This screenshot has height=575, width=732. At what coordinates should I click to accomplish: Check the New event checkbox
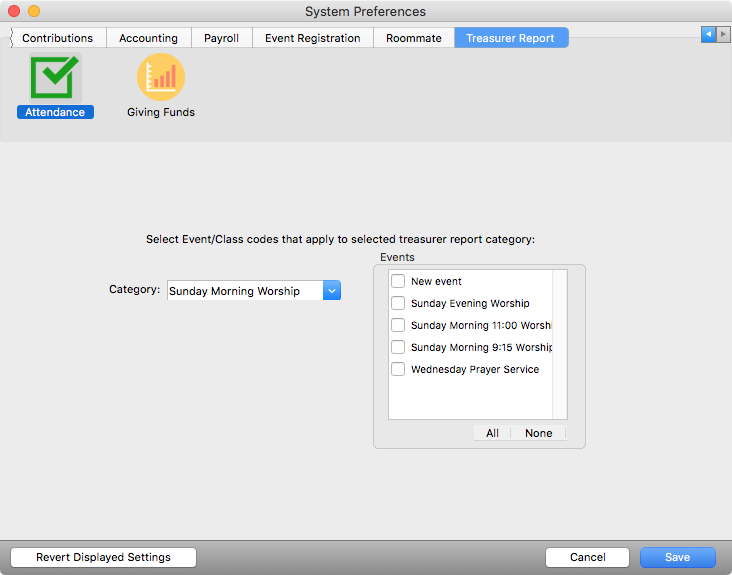pos(398,282)
